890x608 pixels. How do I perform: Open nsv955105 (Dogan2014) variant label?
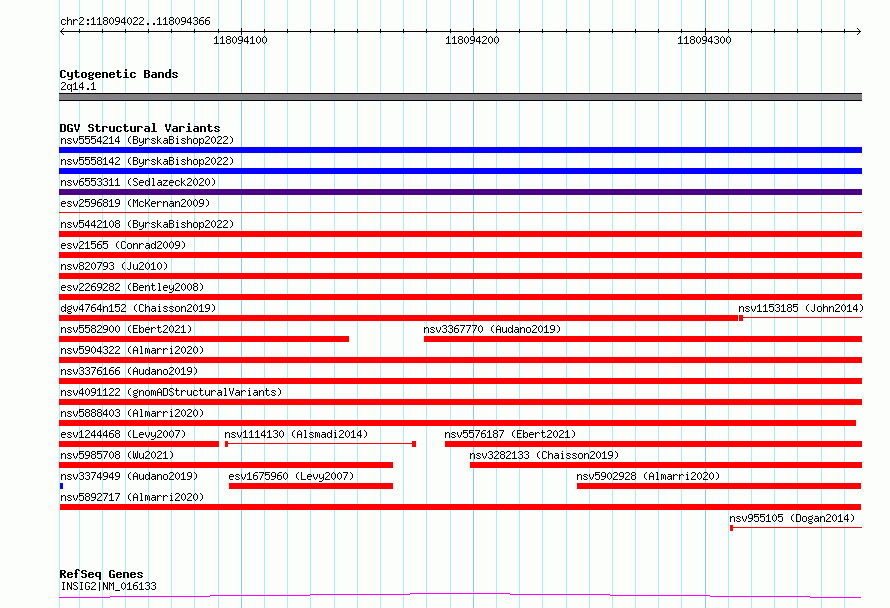coord(792,518)
